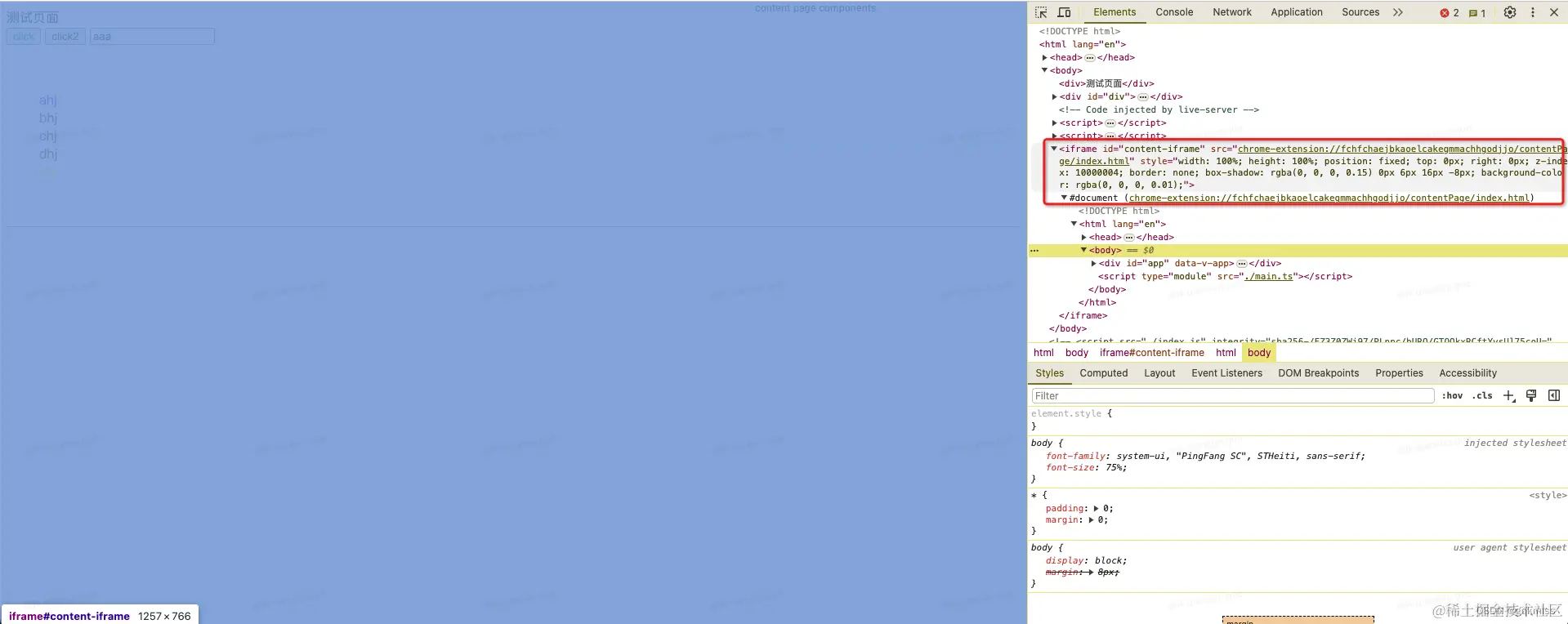1568x624 pixels.
Task: Toggle the computed styles sidebar icon
Action: click(x=1554, y=395)
